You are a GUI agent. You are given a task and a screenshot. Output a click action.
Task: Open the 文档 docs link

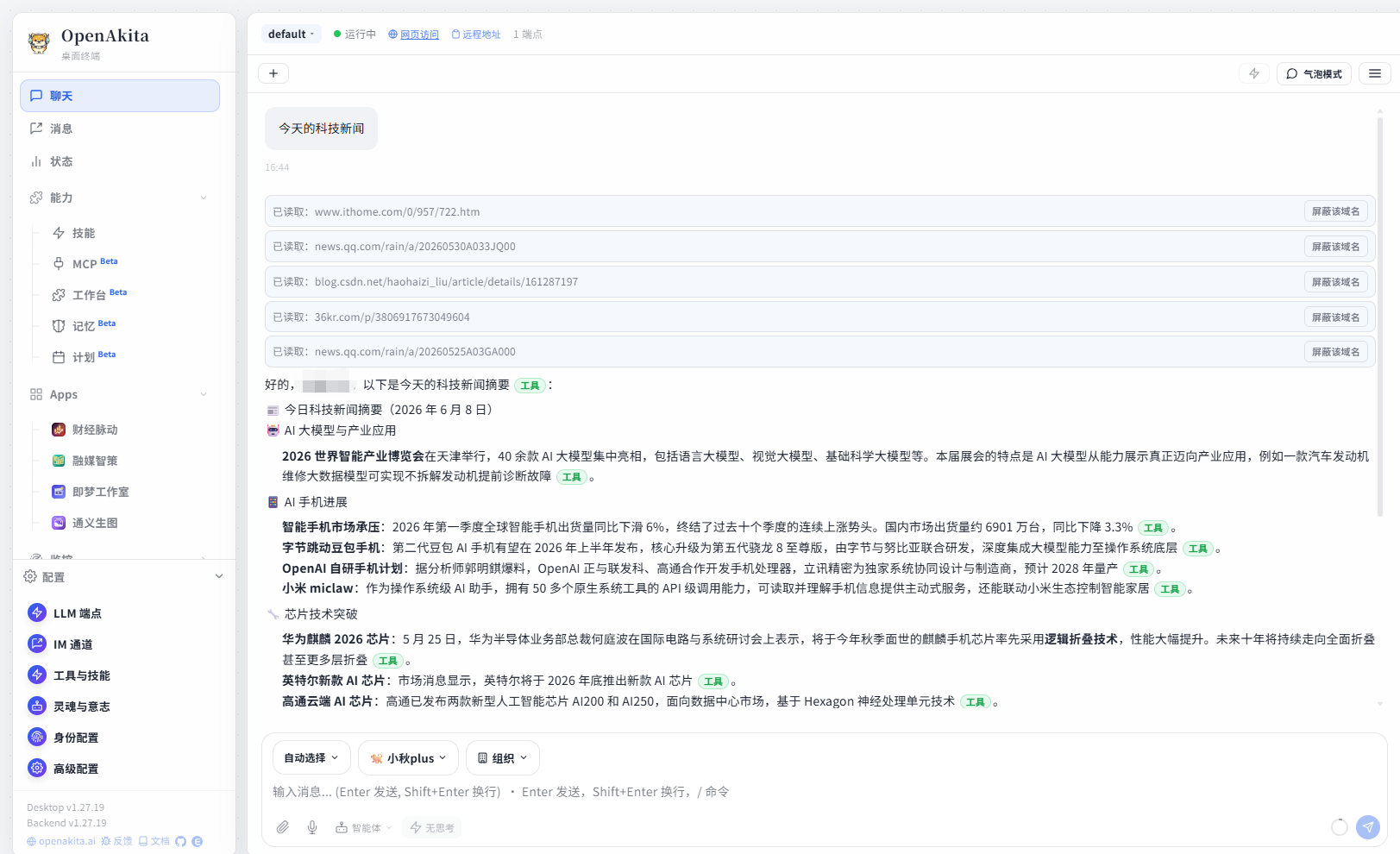[x=154, y=841]
